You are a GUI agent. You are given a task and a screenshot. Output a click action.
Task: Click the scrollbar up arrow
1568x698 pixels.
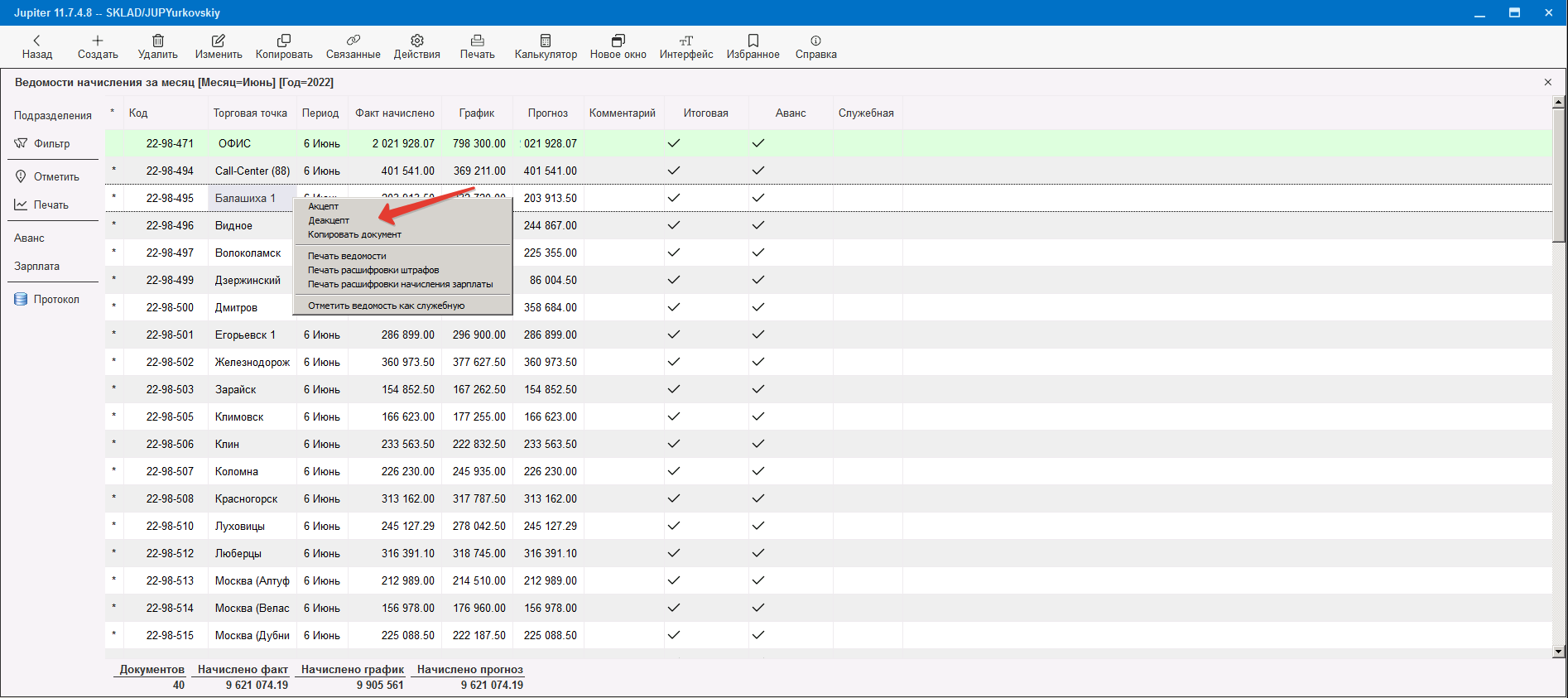[x=1558, y=103]
